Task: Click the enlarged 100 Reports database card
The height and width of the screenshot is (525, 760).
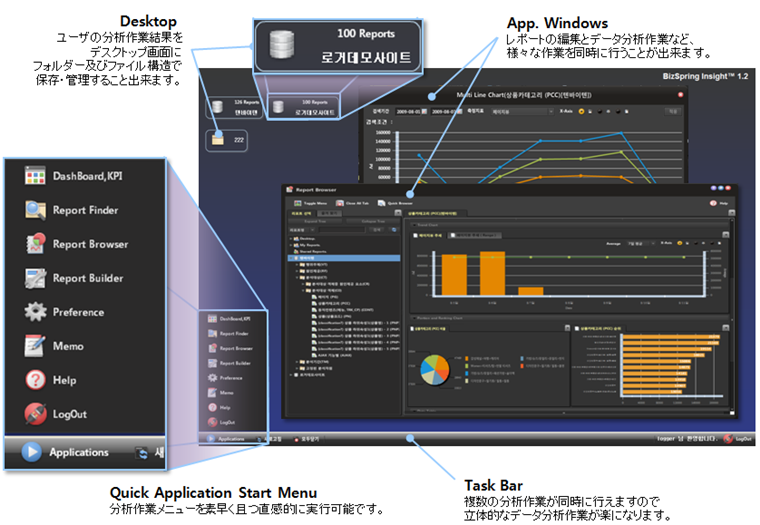Action: tap(338, 46)
